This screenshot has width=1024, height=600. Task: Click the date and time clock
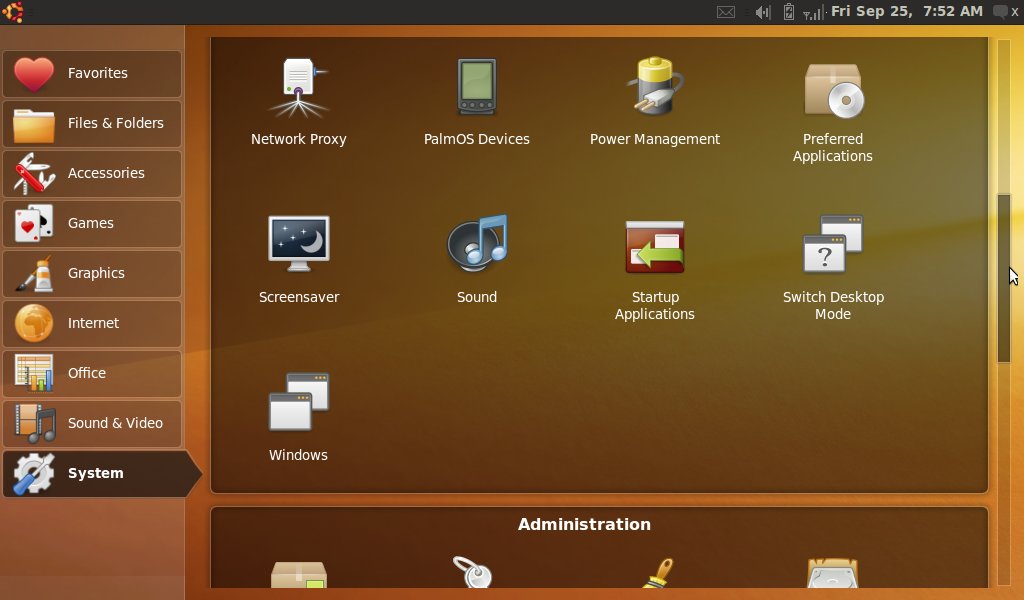pyautogui.click(x=906, y=11)
